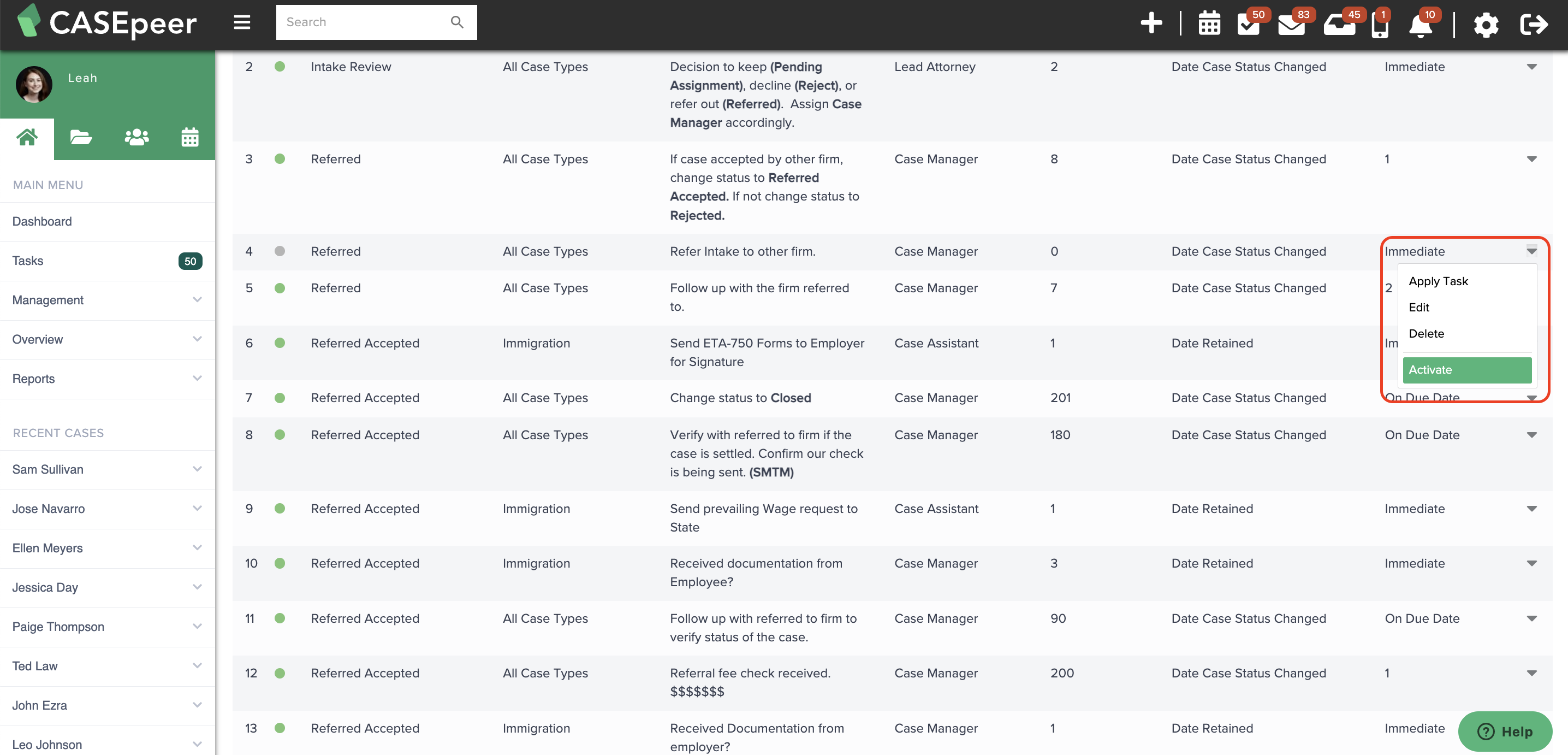1568x755 pixels.
Task: Click the green Activate button
Action: pos(1466,370)
